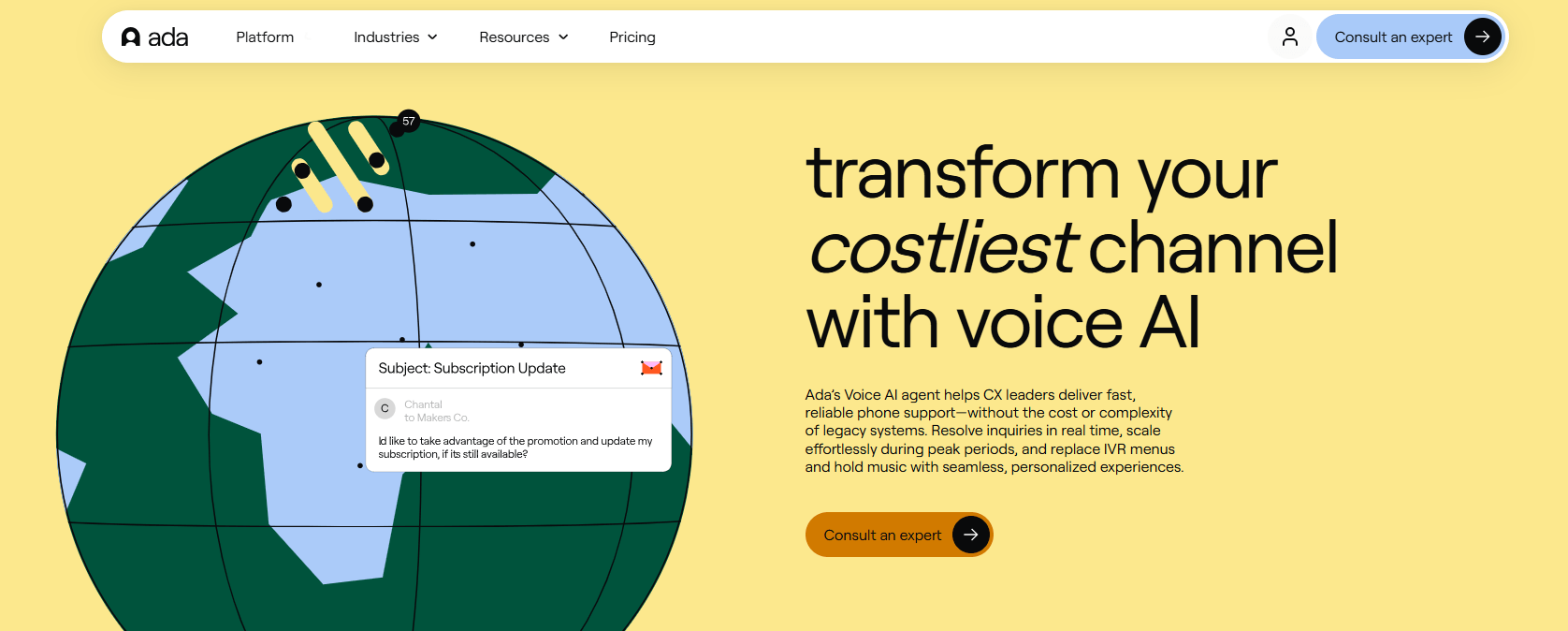Click sender name Chantal in email card
Viewport: 1568px width, 631px height.
pyautogui.click(x=423, y=404)
